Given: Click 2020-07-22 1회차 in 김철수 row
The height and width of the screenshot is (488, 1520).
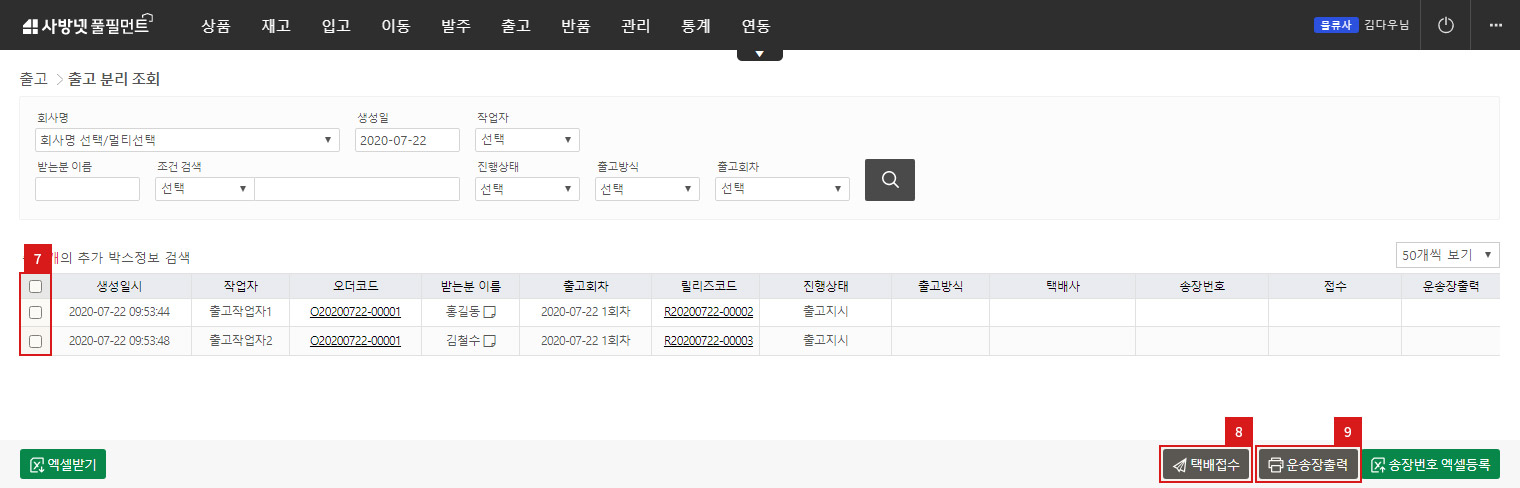Looking at the screenshot, I should 585,341.
